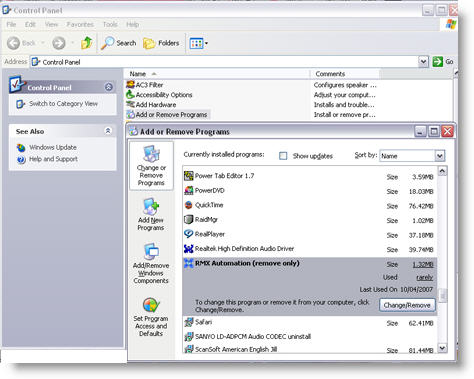Toggle the Show updates checkbox

(x=283, y=156)
